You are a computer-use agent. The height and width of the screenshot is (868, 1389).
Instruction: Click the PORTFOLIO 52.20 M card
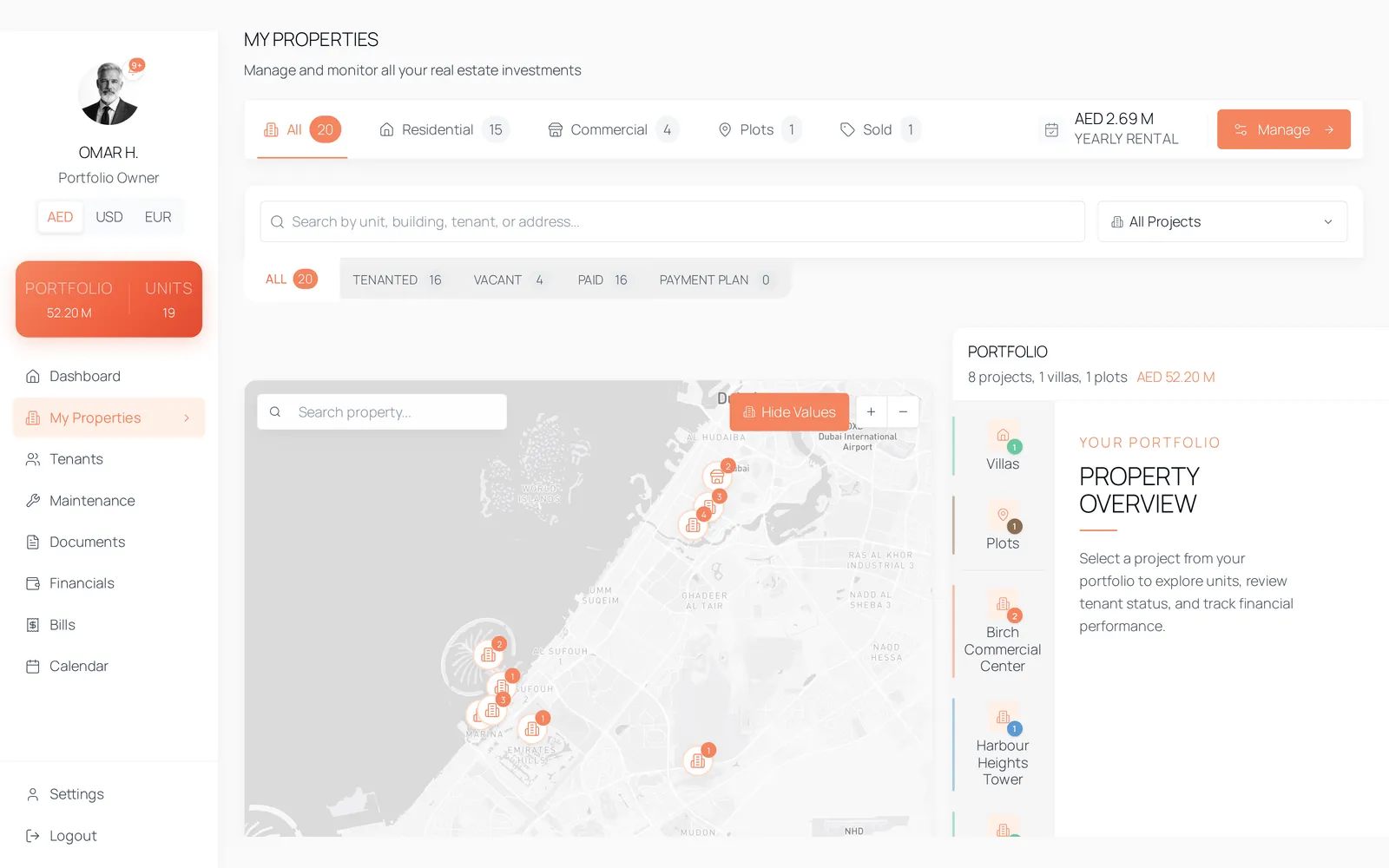pos(109,299)
